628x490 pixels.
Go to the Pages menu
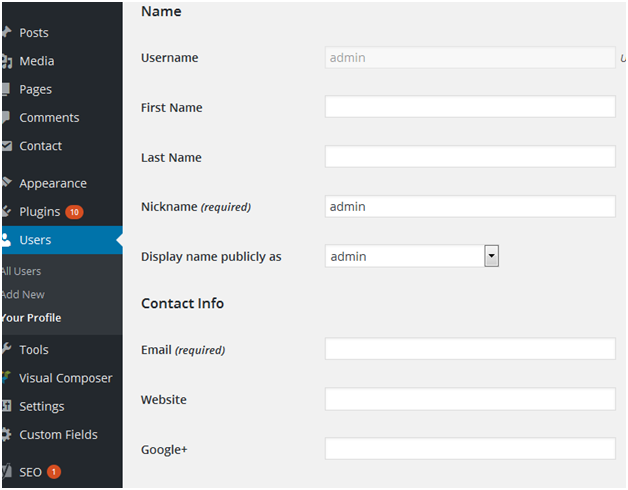point(36,90)
